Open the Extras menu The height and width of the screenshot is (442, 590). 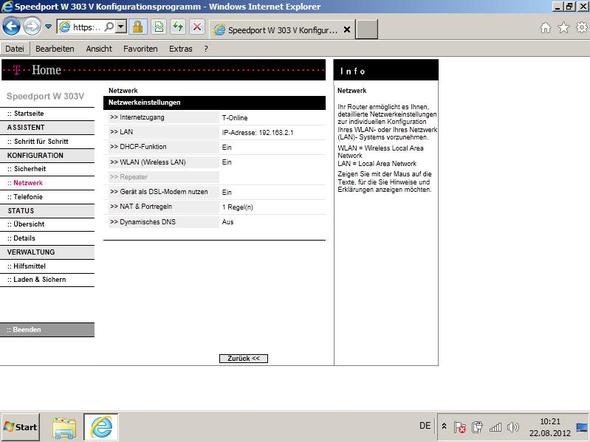(181, 49)
